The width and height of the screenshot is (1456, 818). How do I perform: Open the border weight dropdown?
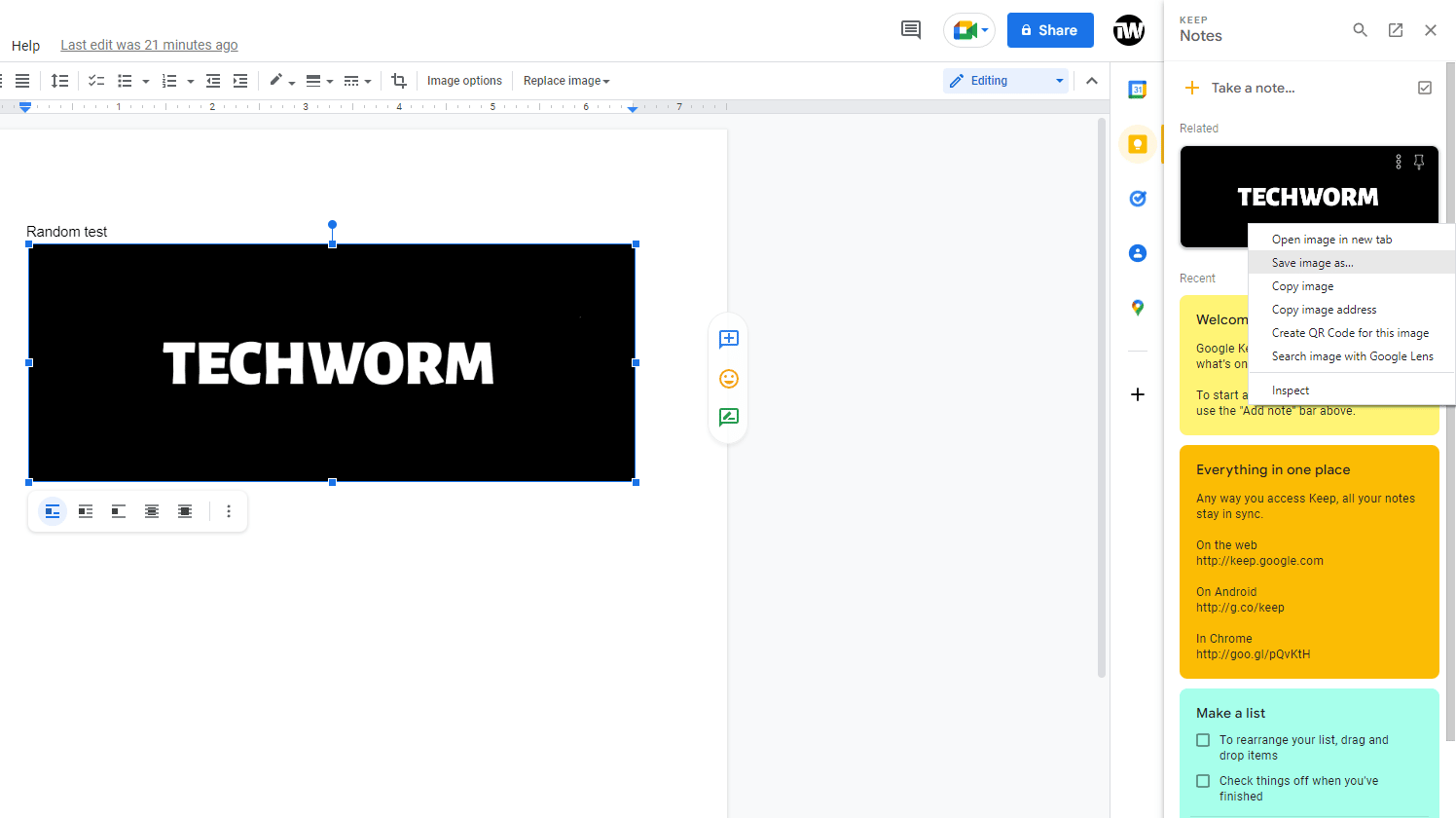318,81
